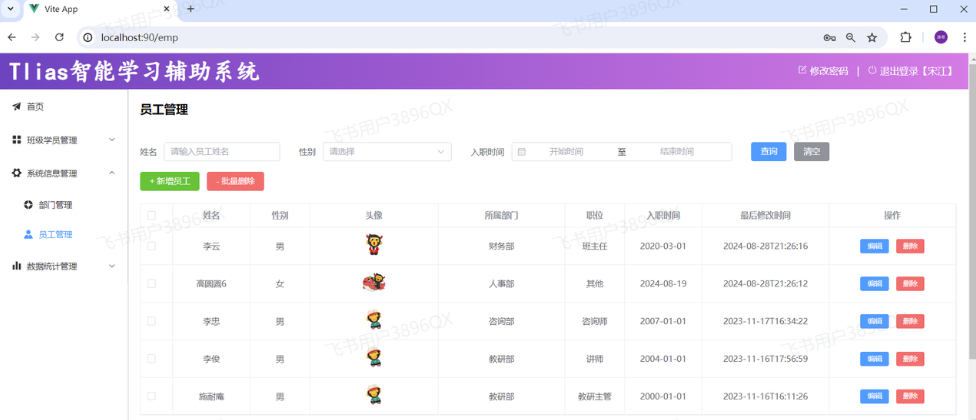Viewport: 976px width, 420px height.
Task: Click 李云 avatar image
Action: [373, 245]
